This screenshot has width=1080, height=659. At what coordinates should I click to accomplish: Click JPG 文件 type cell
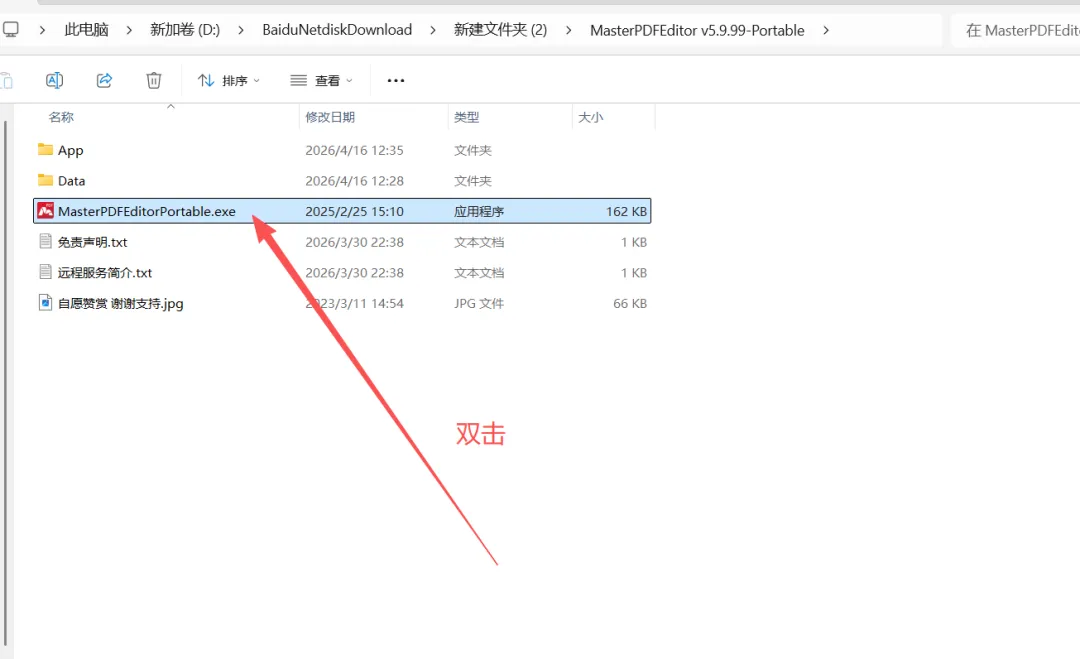479,304
